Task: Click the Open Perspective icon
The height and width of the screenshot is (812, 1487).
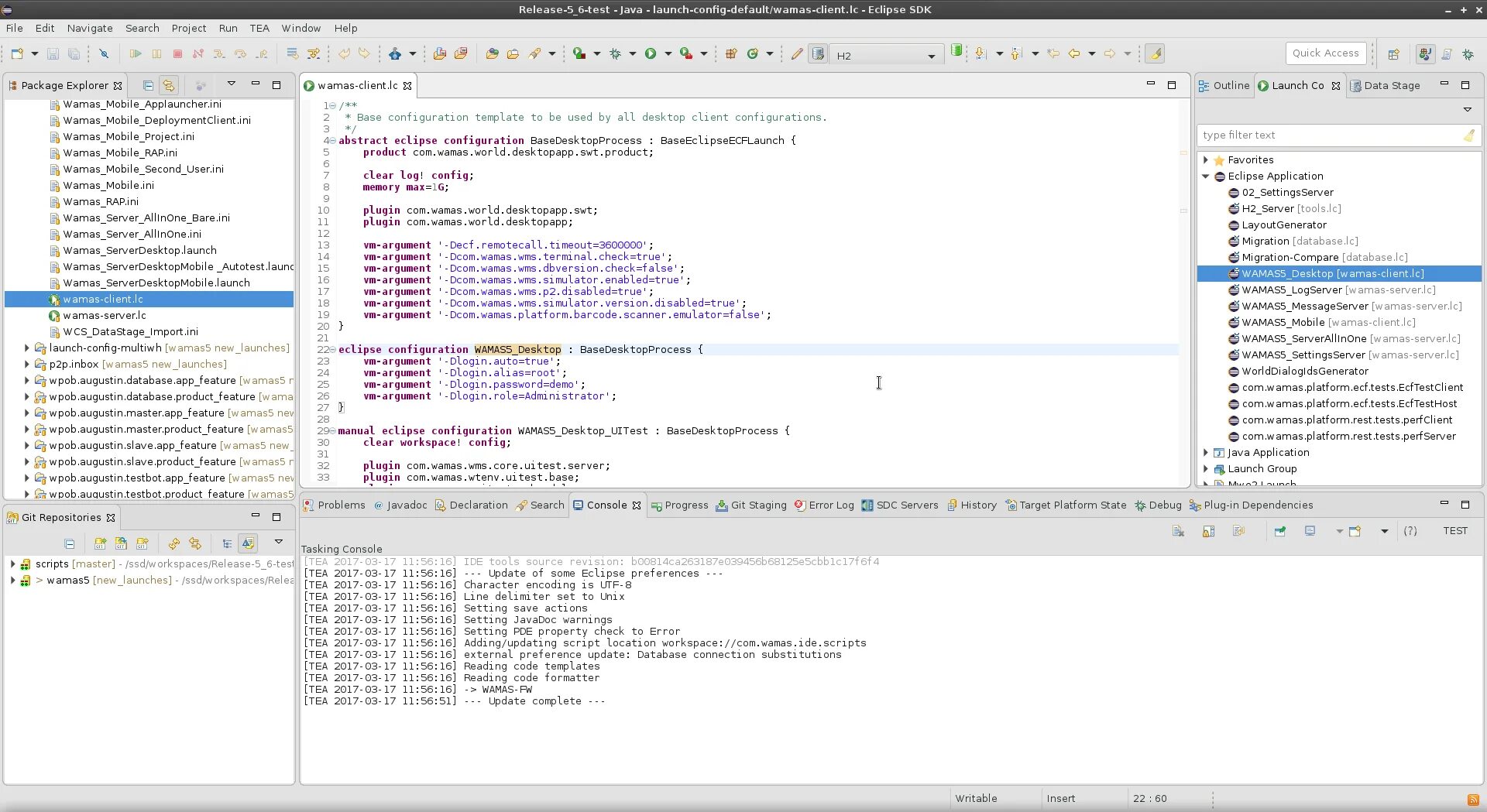Action: tap(1394, 54)
